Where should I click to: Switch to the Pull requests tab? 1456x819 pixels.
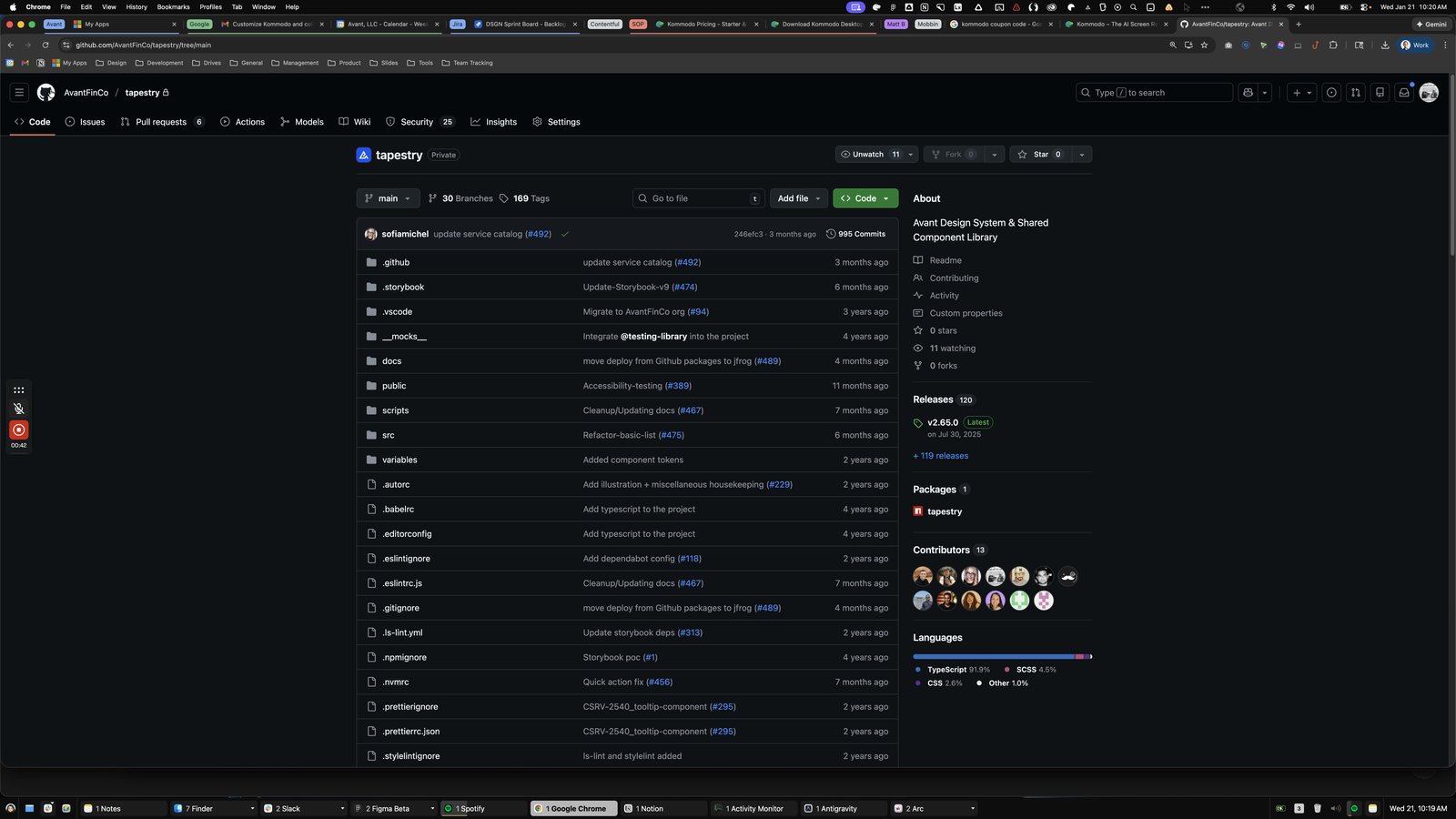[x=162, y=122]
